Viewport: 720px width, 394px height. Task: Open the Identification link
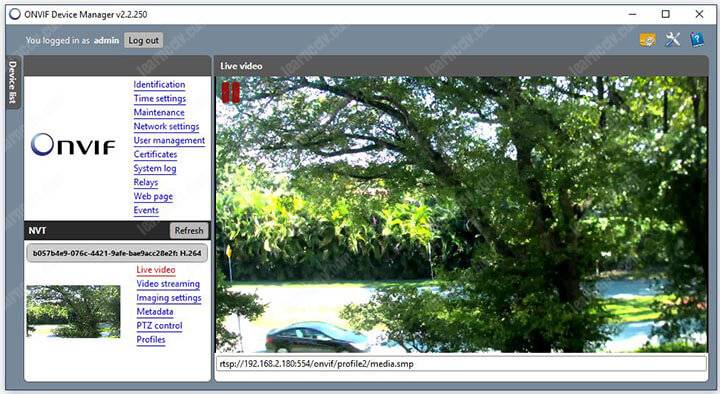pyautogui.click(x=159, y=84)
